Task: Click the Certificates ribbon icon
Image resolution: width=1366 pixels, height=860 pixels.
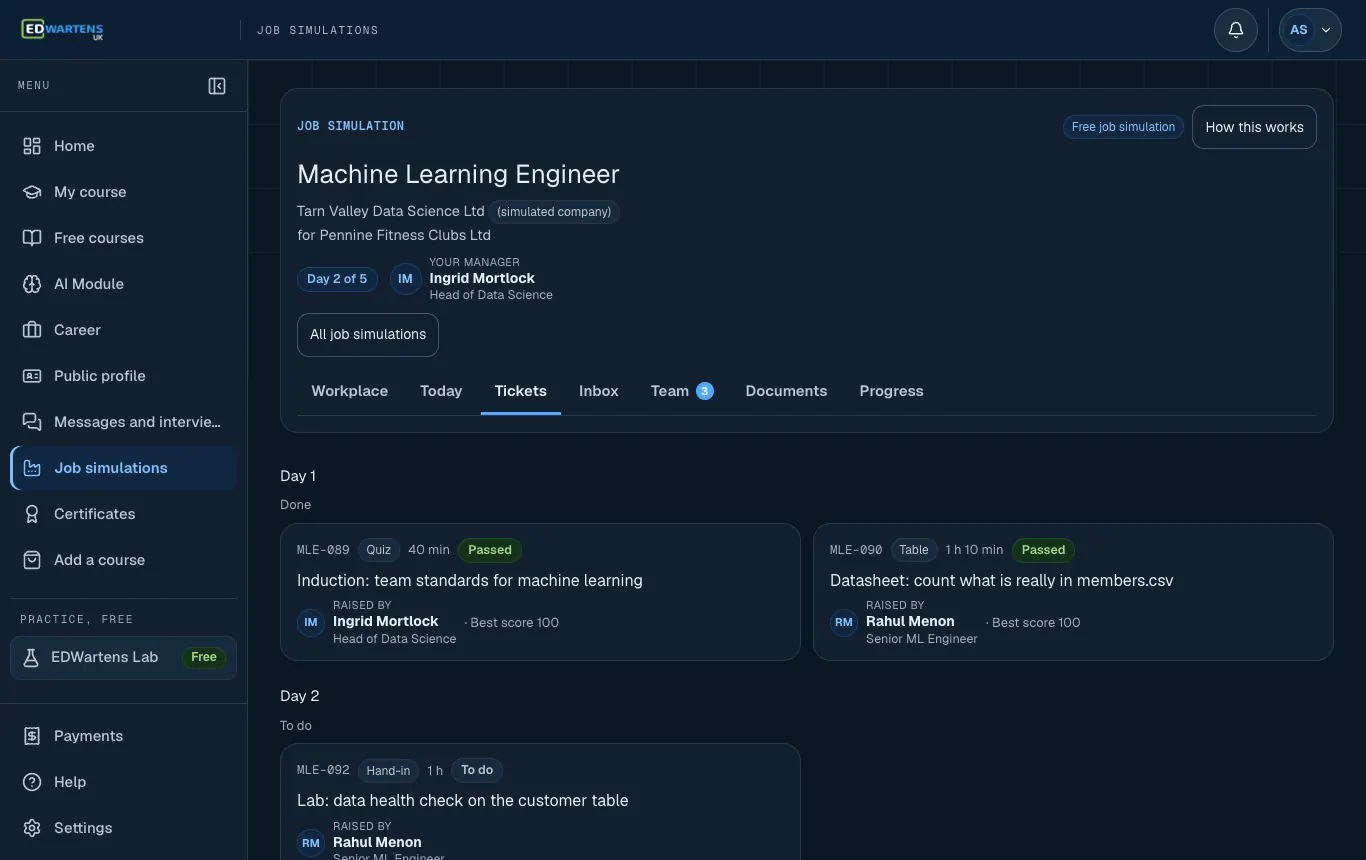Action: coord(32,514)
